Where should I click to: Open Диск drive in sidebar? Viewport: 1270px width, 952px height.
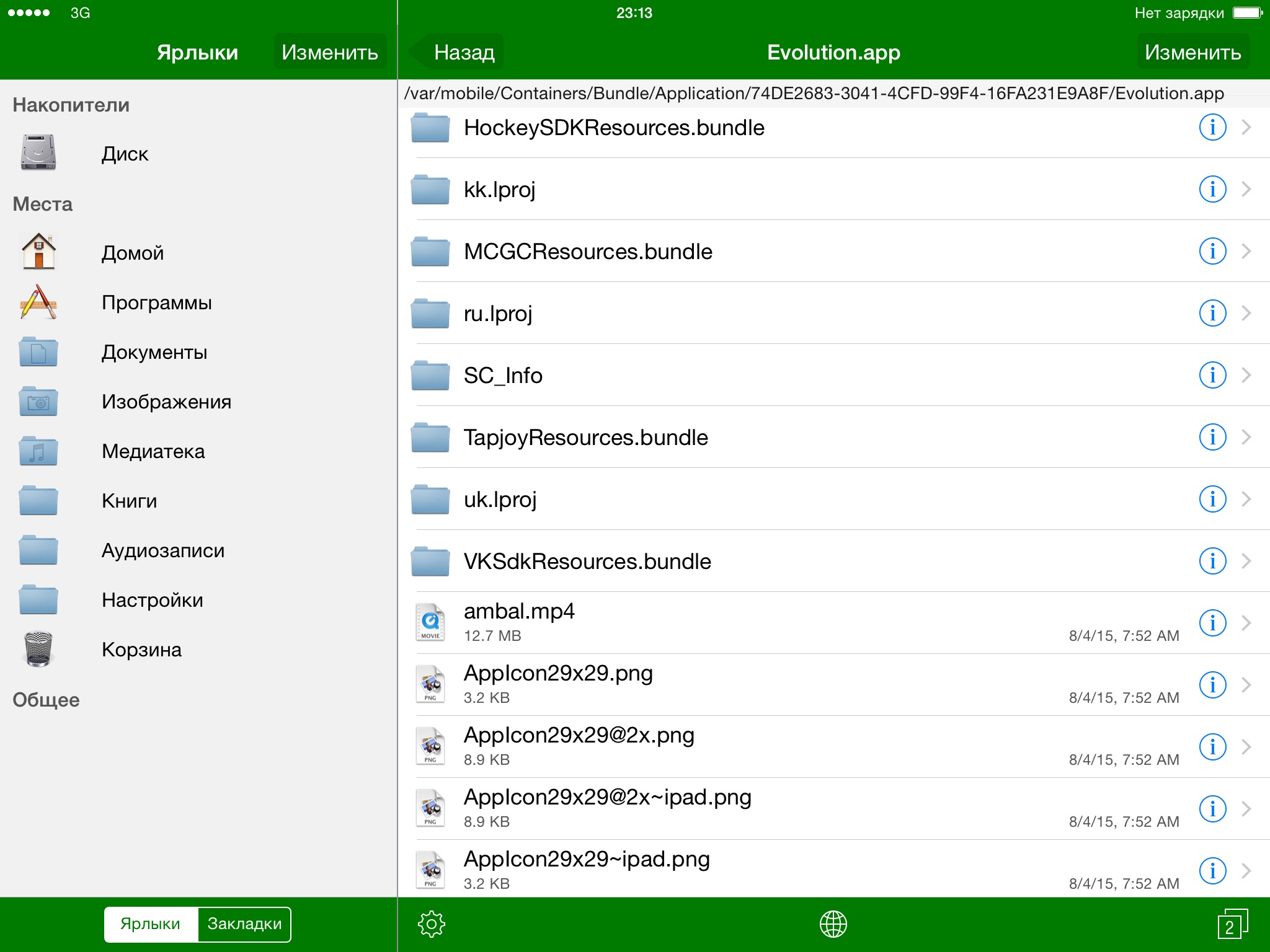pos(38,153)
